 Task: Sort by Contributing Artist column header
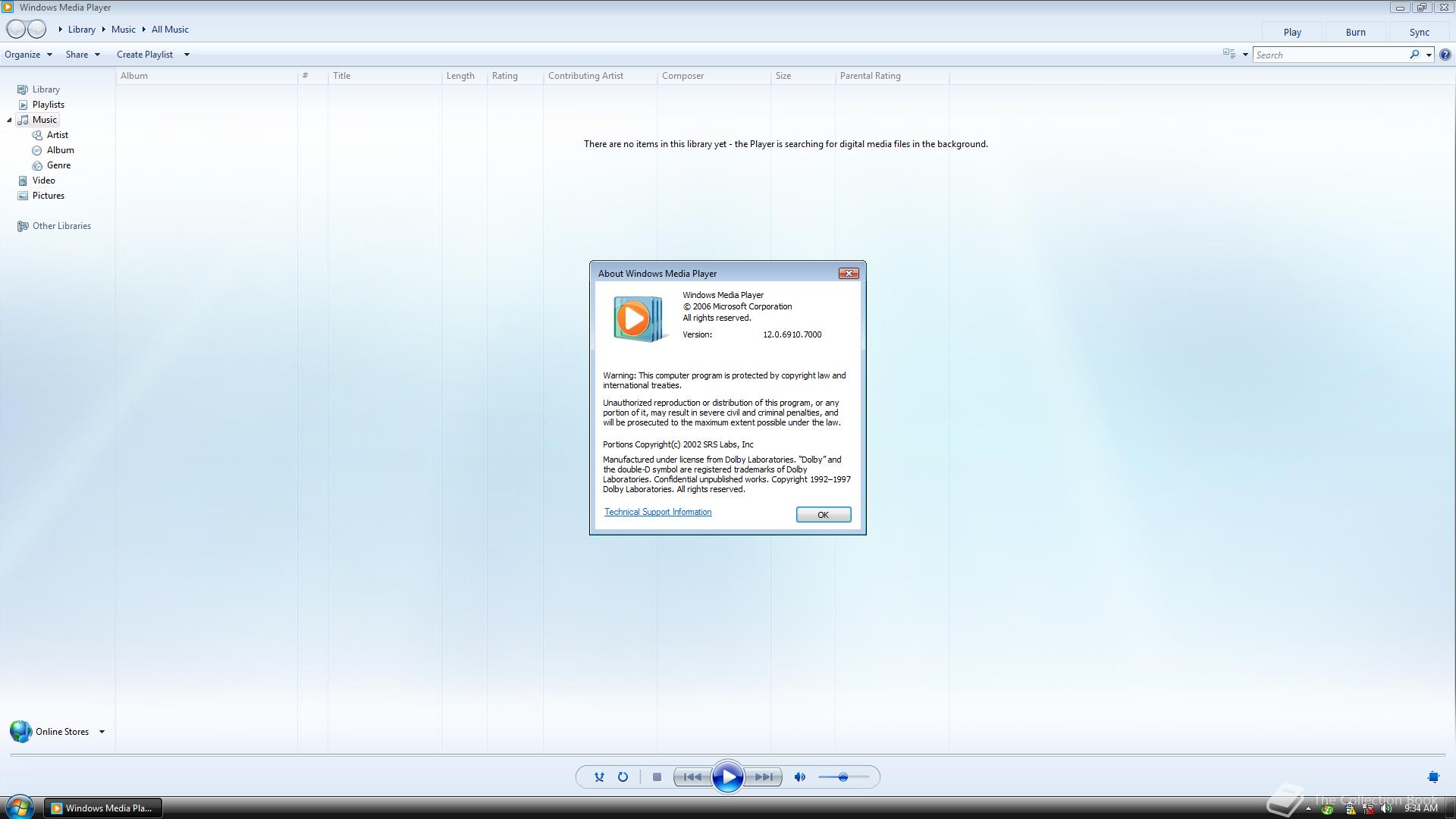(x=600, y=76)
